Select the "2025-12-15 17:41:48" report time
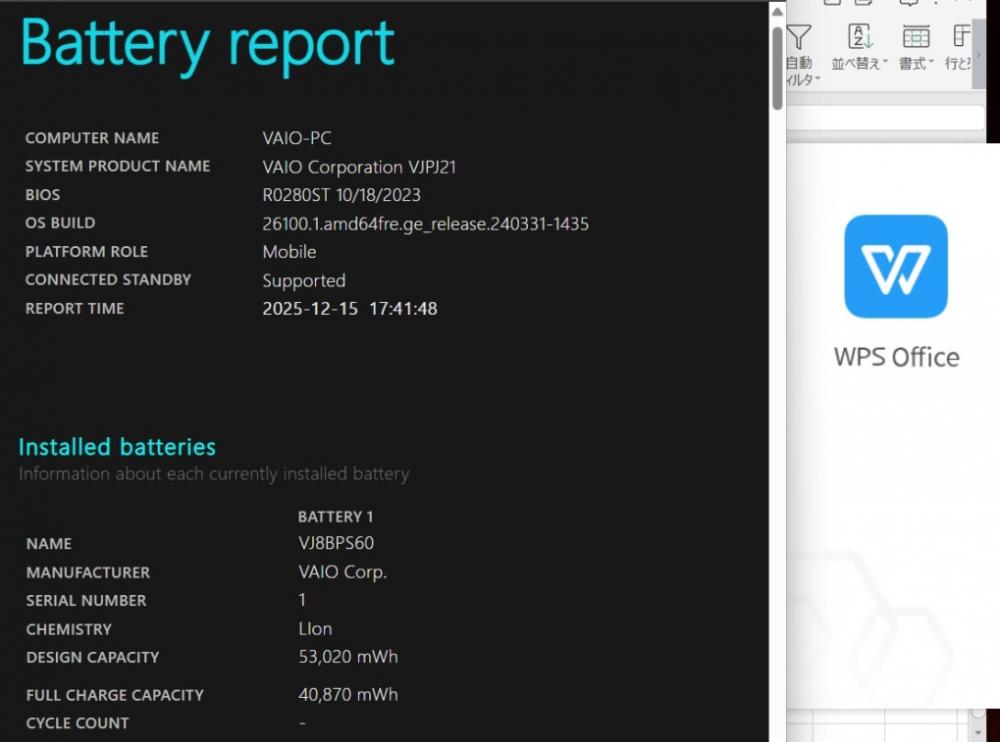The image size is (1000, 742). click(x=349, y=309)
